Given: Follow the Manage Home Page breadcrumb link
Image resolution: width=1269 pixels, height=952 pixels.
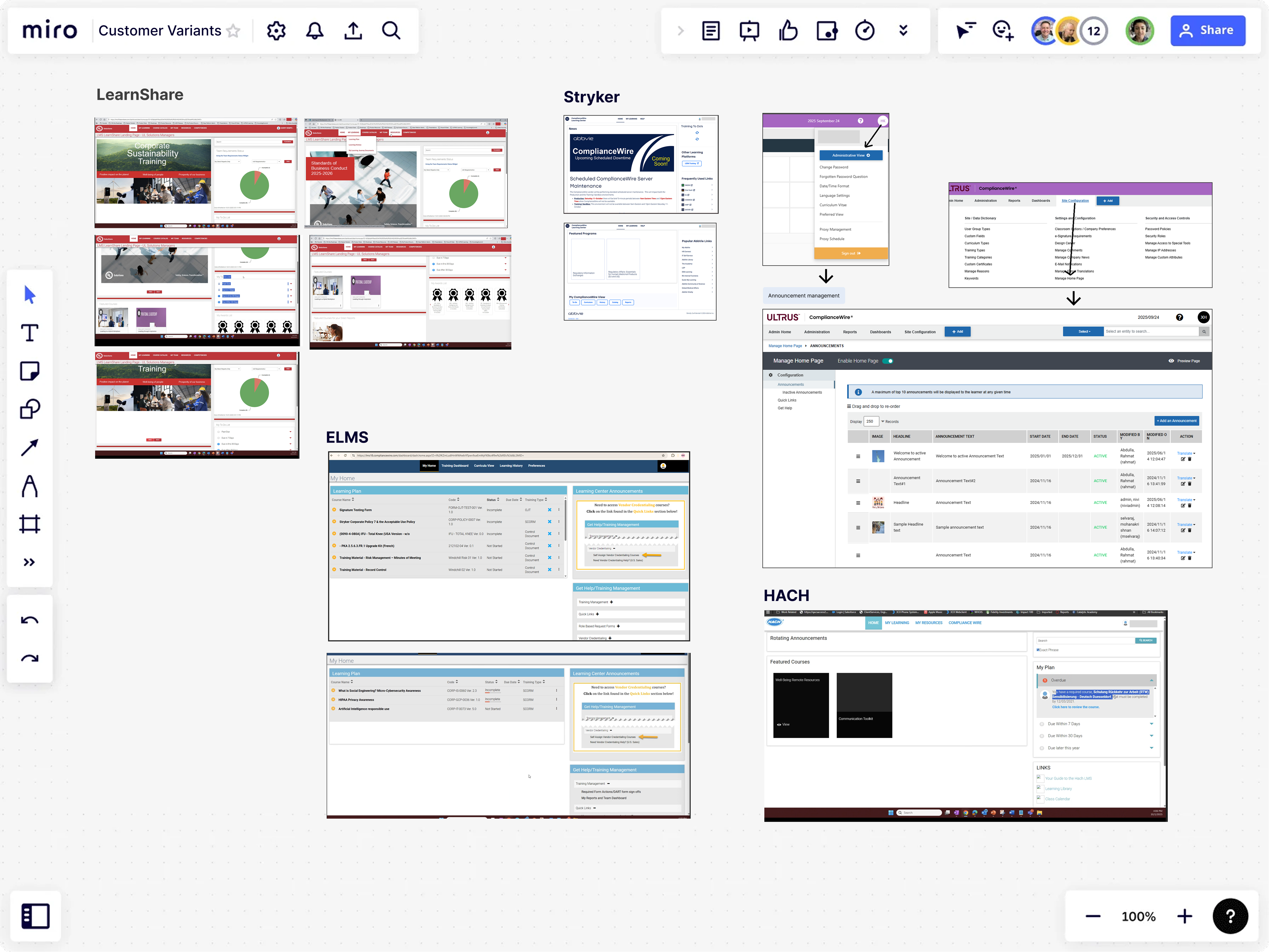Looking at the screenshot, I should coord(785,346).
